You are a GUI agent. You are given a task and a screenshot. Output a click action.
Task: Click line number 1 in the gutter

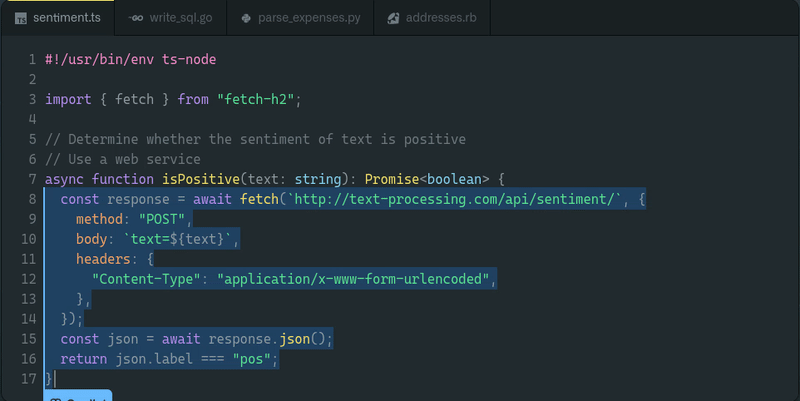pos(32,59)
